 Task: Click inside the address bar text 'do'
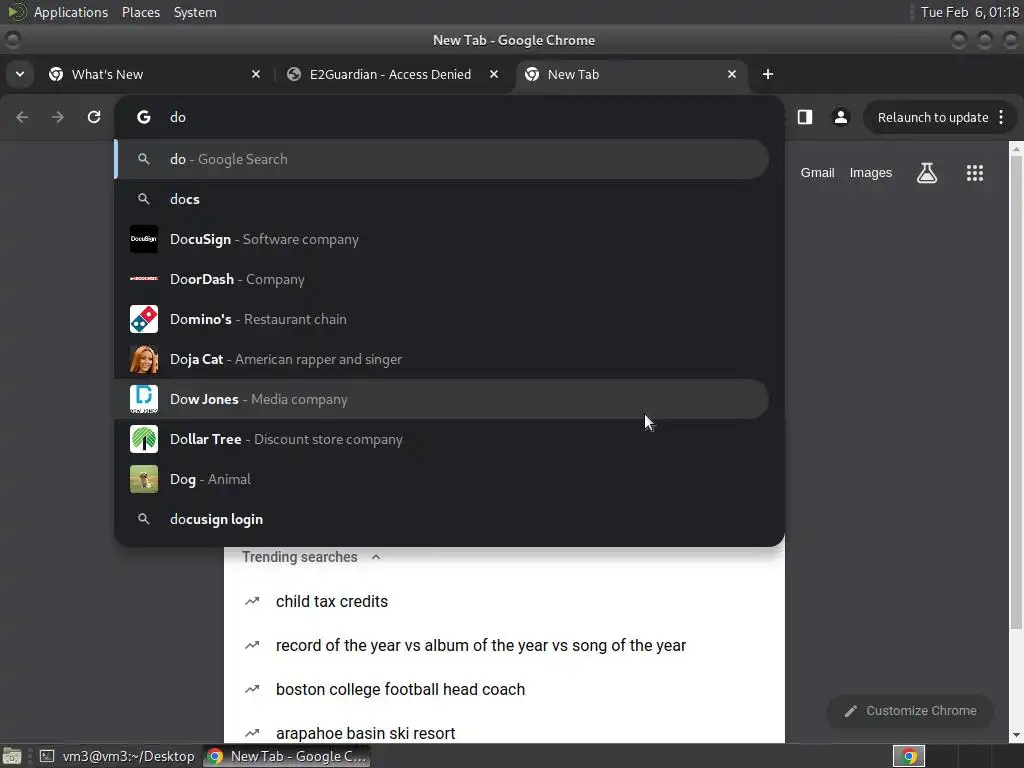(178, 118)
